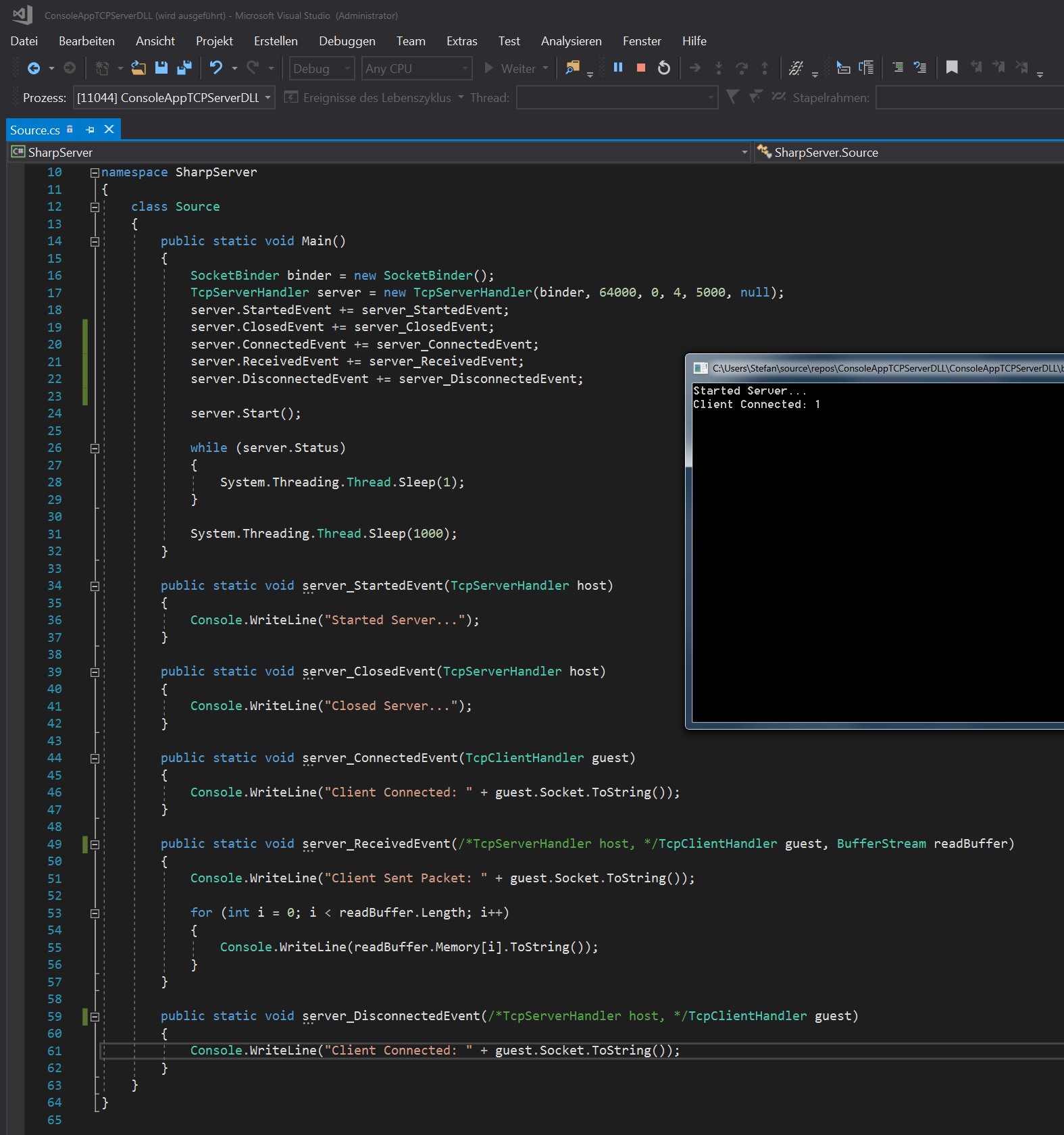Uncomment the selected lines icon
1064x1135 pixels.
click(x=920, y=68)
